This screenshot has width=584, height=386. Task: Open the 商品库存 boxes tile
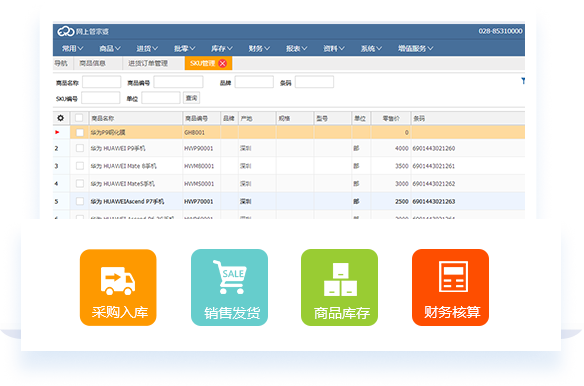(x=339, y=287)
